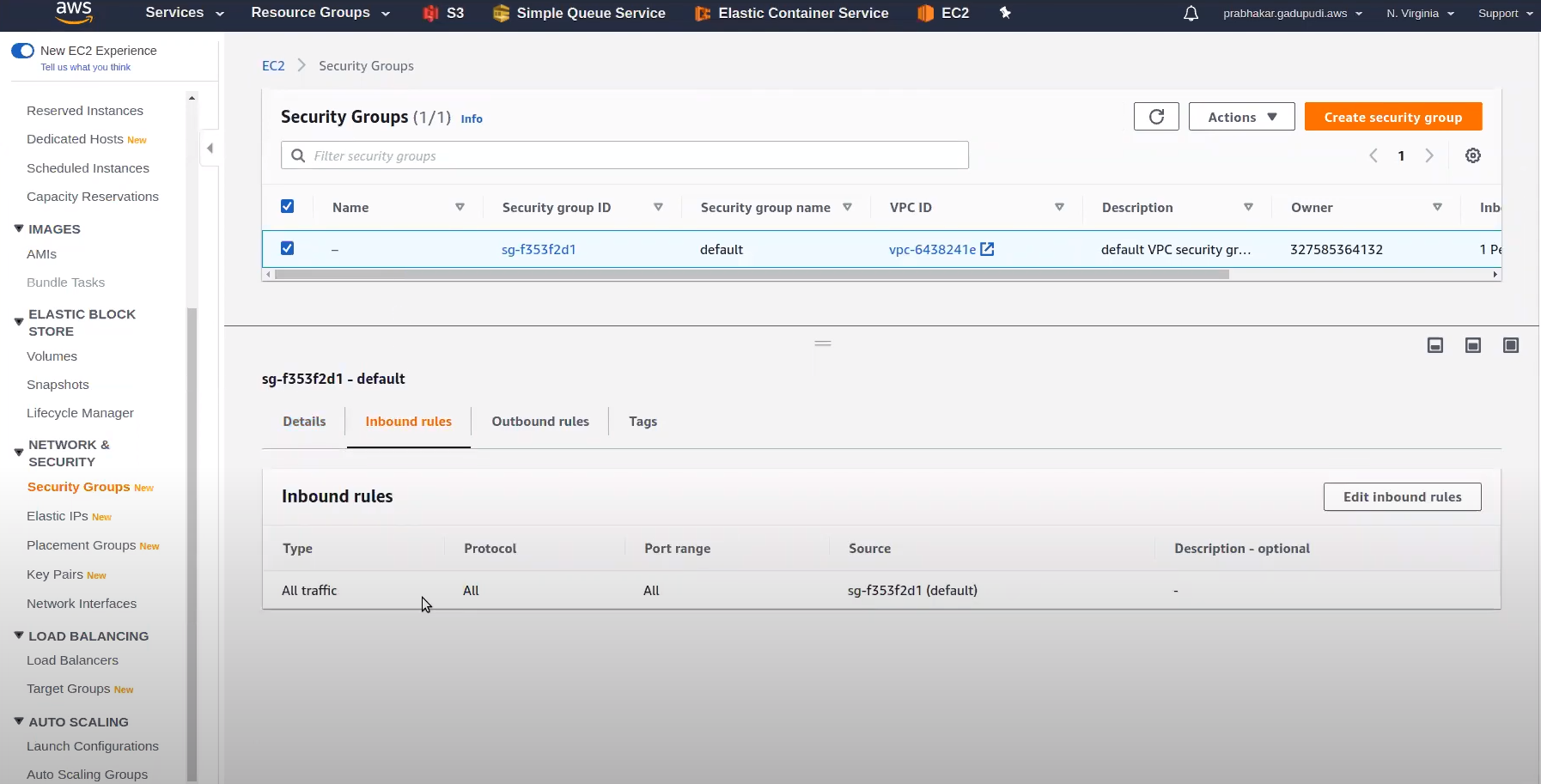Open the notifications bell
The width and height of the screenshot is (1541, 784).
(x=1191, y=14)
